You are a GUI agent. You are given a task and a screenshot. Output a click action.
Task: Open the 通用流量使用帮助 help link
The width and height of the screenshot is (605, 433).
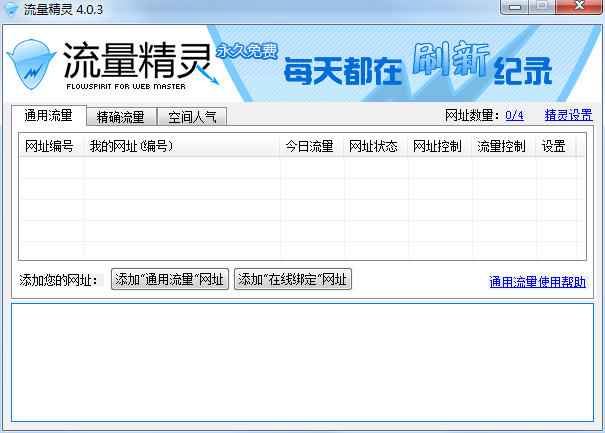click(x=537, y=282)
